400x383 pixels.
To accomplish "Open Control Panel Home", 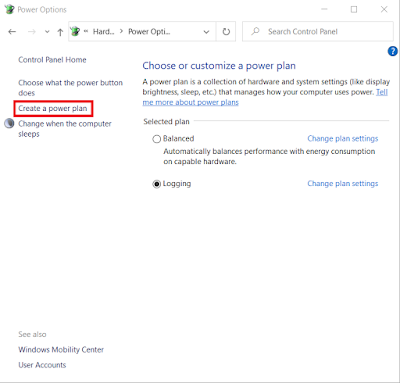I will pos(52,60).
